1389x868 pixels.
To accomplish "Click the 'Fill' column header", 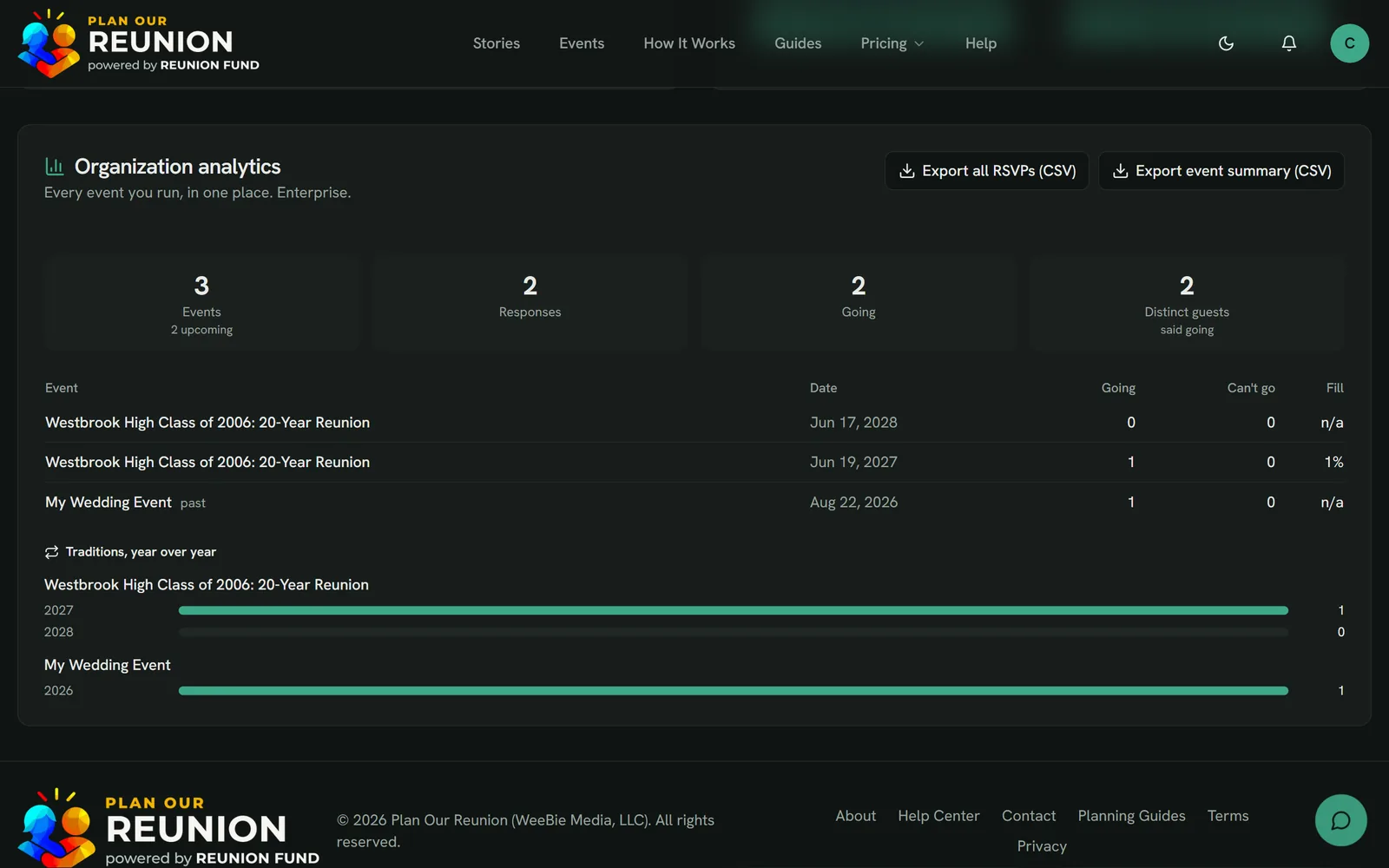I will 1335,388.
